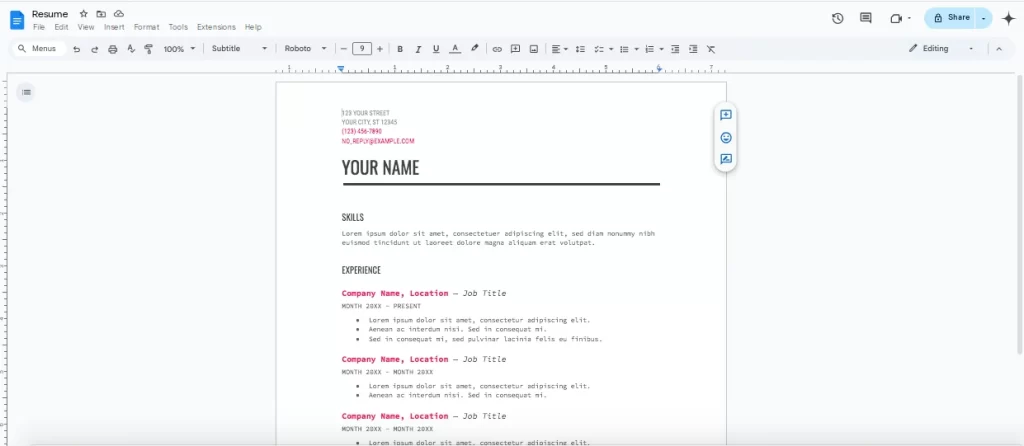Open the Tools menu
1024x446 pixels.
(x=178, y=27)
